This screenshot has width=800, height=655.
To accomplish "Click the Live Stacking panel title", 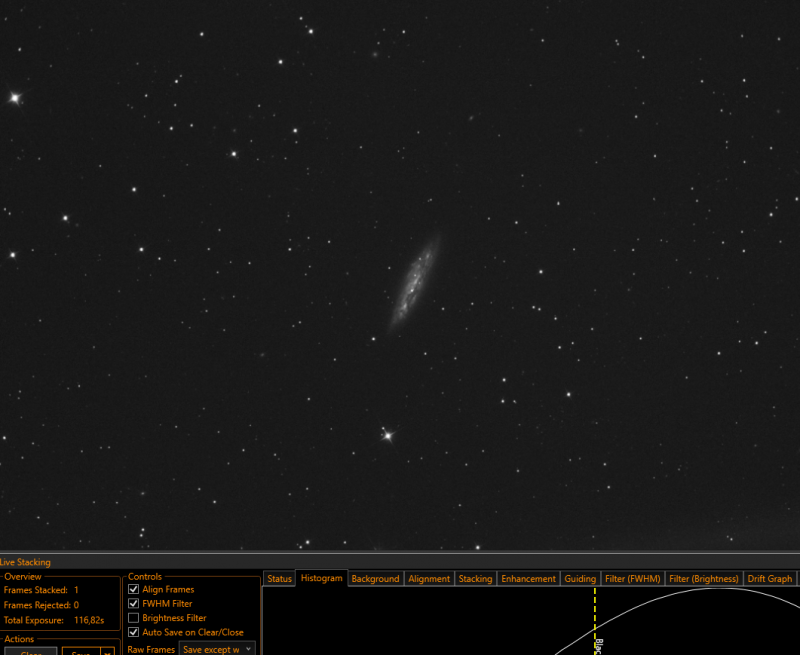I will click(25, 562).
